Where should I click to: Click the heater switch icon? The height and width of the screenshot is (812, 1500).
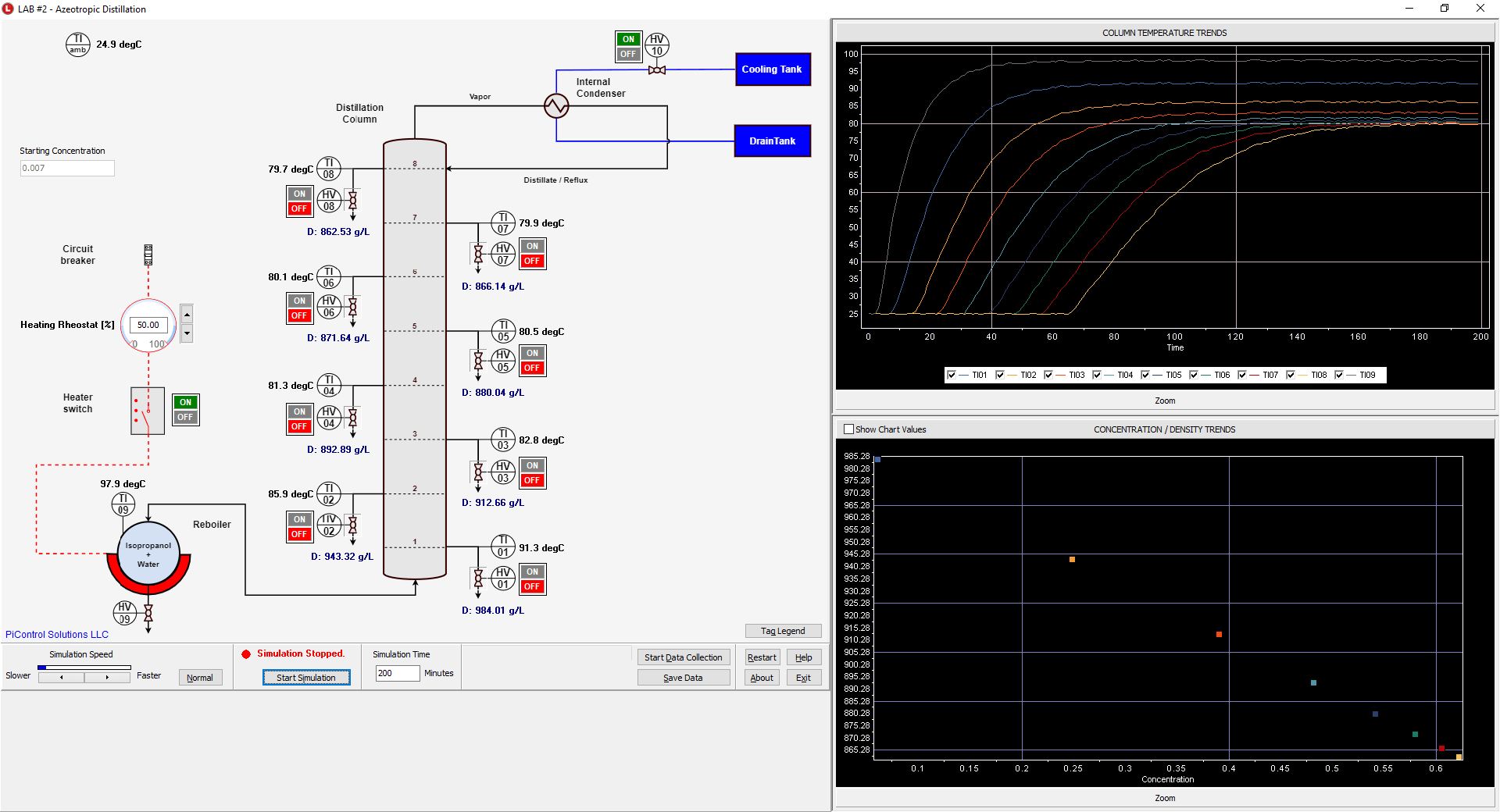147,411
